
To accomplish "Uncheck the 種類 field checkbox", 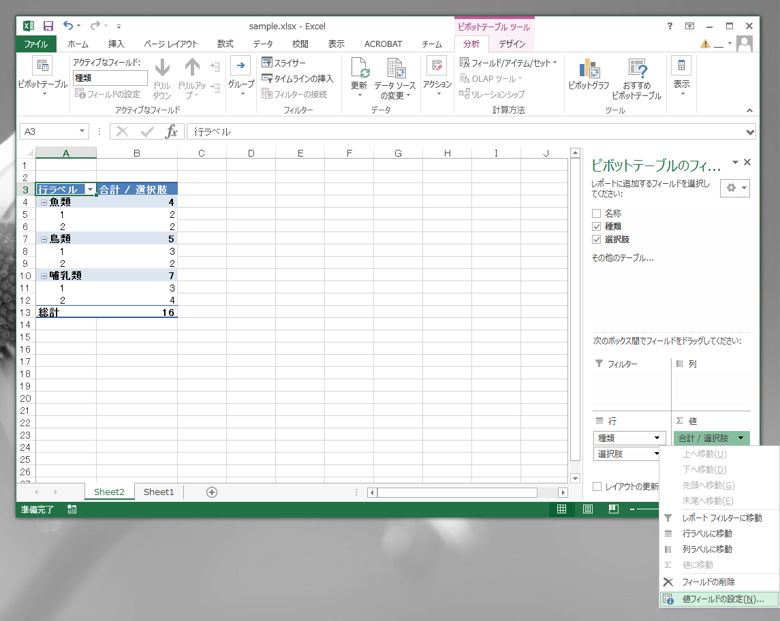I will pyautogui.click(x=596, y=226).
